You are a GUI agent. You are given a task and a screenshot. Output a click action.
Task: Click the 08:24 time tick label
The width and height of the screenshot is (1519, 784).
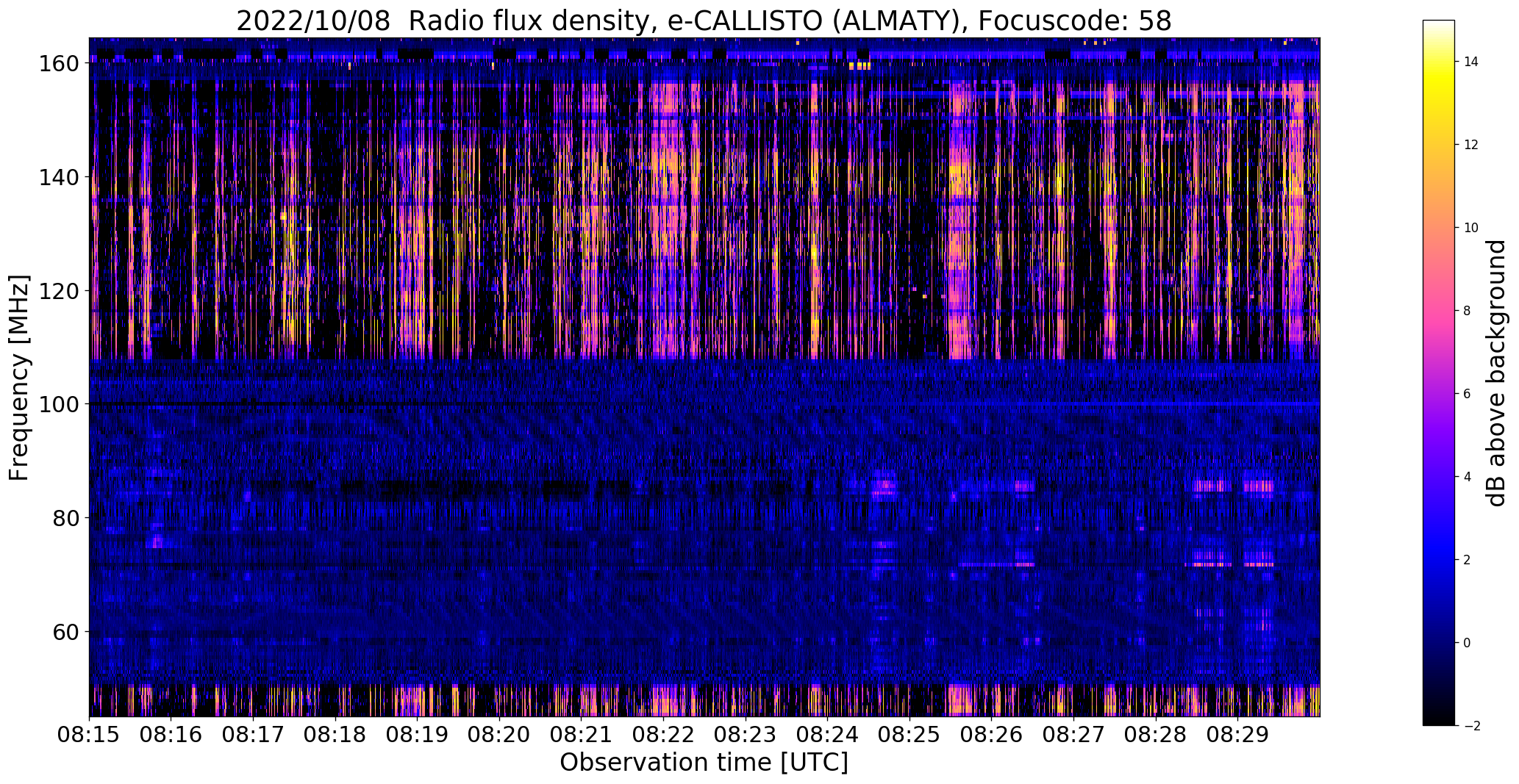pos(827,735)
